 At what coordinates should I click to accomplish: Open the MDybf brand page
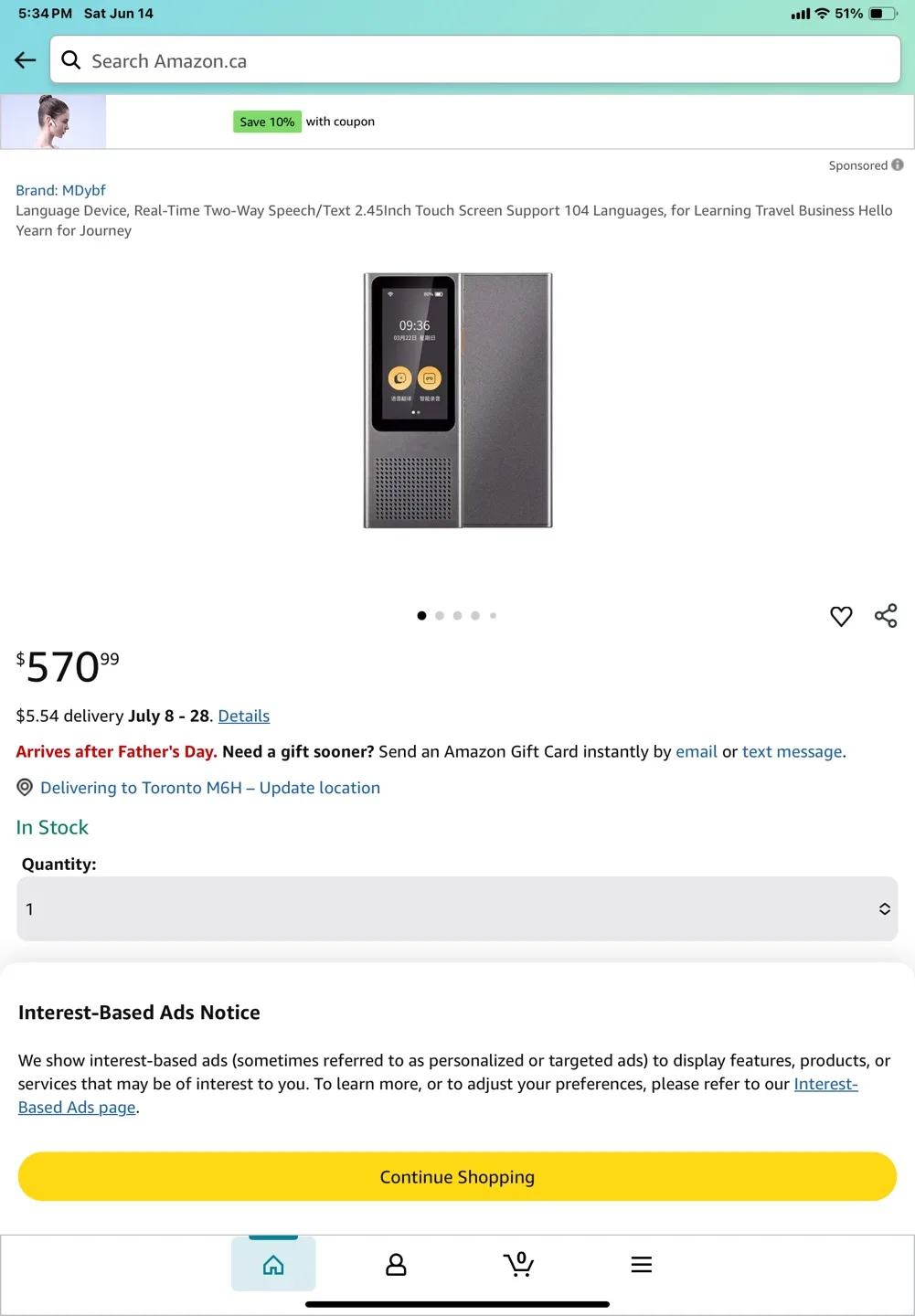point(60,189)
